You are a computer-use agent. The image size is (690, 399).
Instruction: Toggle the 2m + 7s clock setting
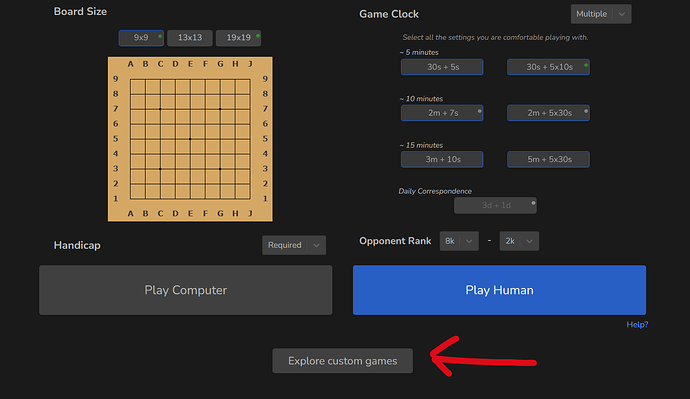pyautogui.click(x=442, y=113)
